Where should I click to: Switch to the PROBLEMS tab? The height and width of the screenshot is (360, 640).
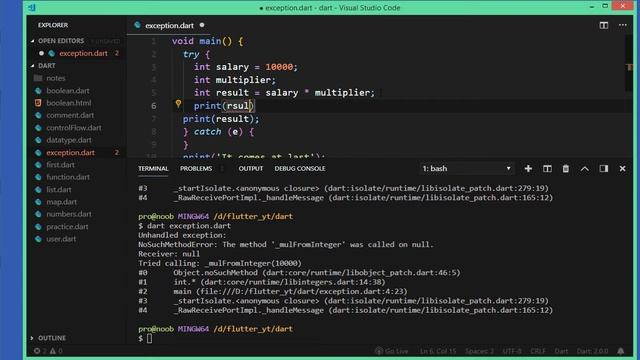point(196,169)
